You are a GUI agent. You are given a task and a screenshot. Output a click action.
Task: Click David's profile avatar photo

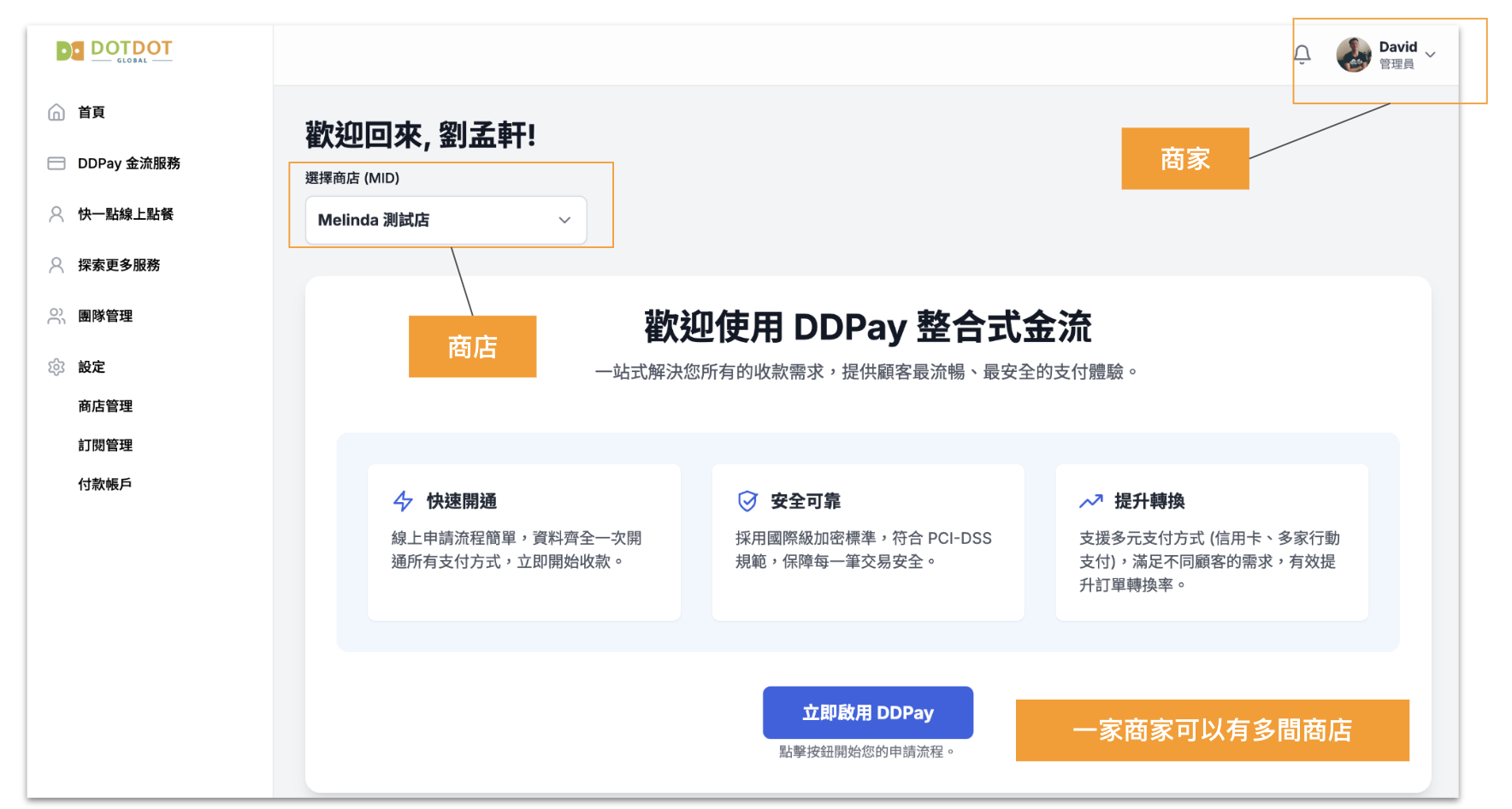(1354, 55)
